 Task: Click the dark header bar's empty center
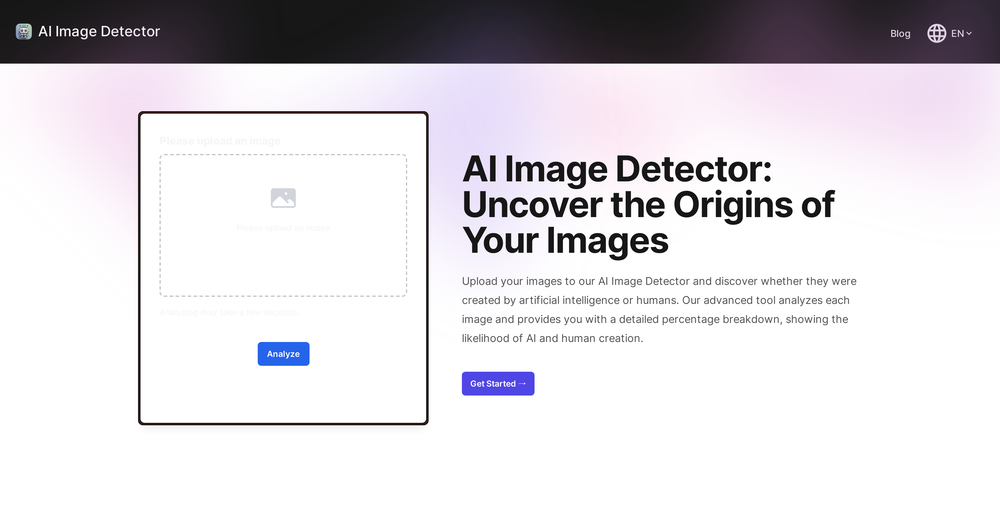click(x=500, y=32)
